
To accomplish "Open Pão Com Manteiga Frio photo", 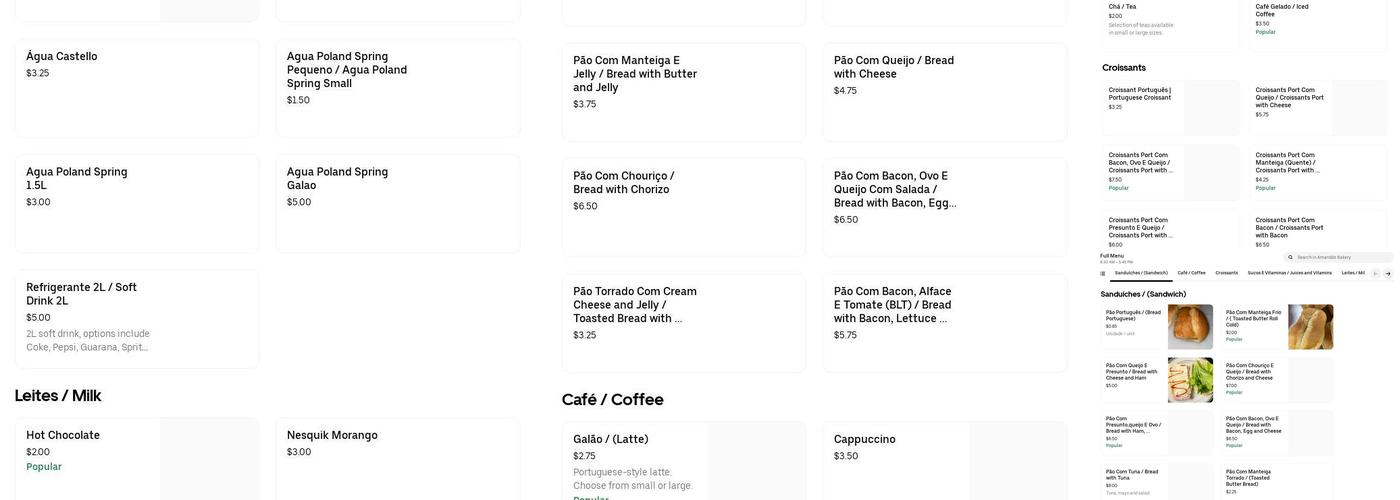I will (1310, 327).
